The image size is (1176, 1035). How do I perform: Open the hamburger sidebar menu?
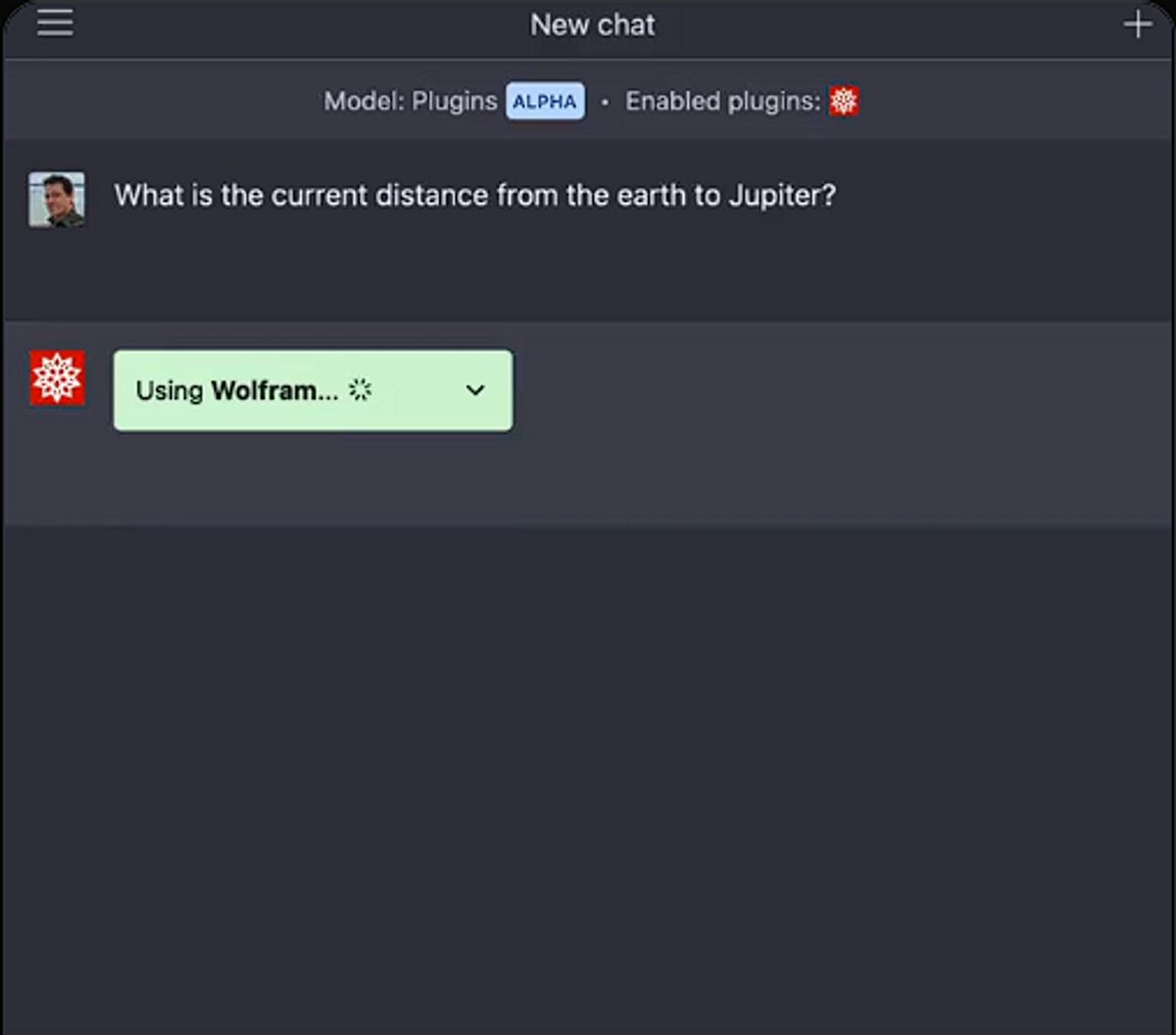click(55, 24)
